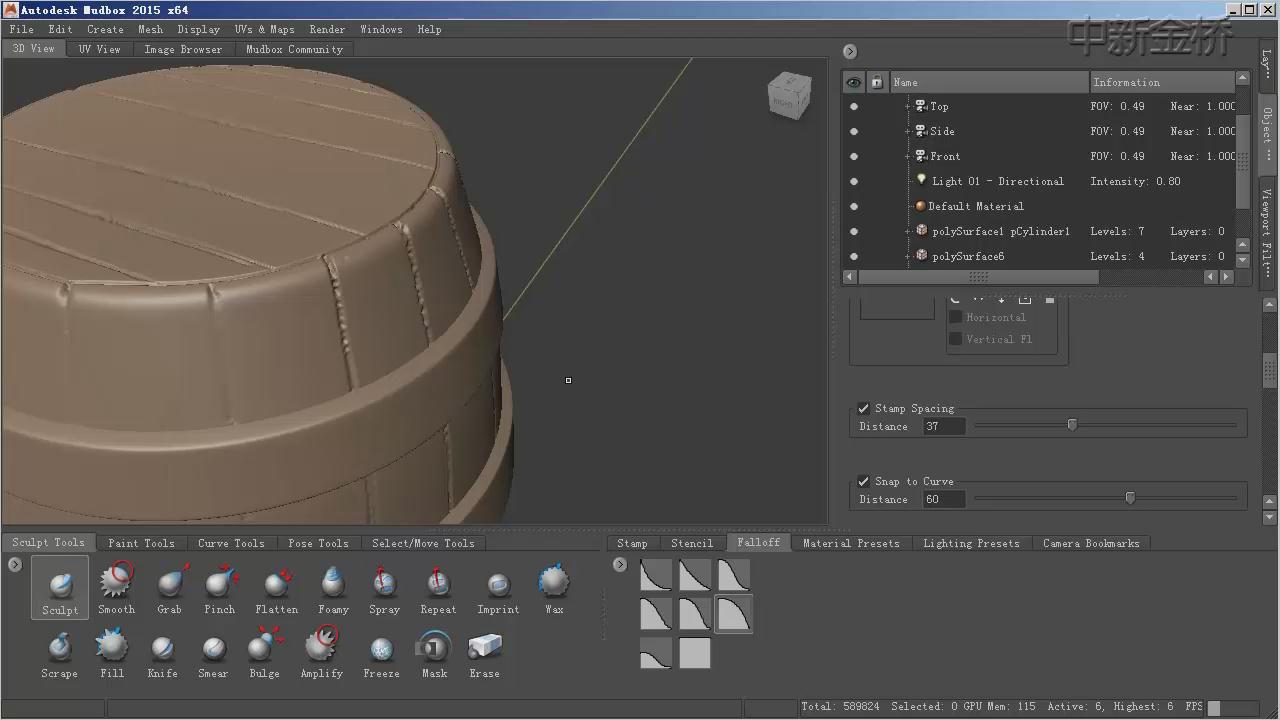Click the arrow button of the Sculpt Tools tray
The width and height of the screenshot is (1280, 720).
click(15, 565)
